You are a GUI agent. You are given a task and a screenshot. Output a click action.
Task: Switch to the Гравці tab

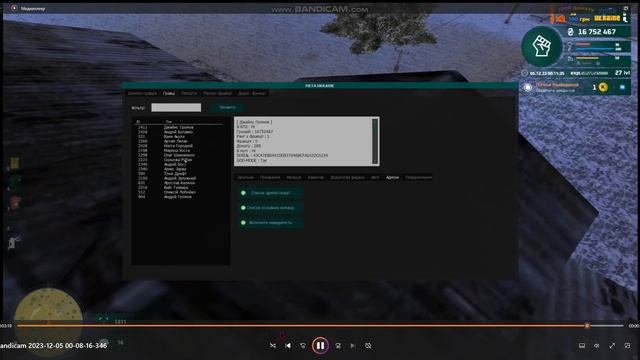point(169,93)
